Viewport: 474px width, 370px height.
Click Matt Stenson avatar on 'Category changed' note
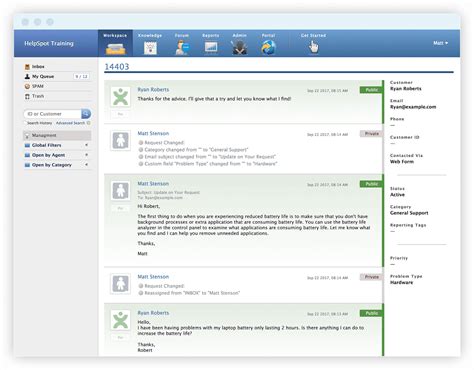[120, 140]
